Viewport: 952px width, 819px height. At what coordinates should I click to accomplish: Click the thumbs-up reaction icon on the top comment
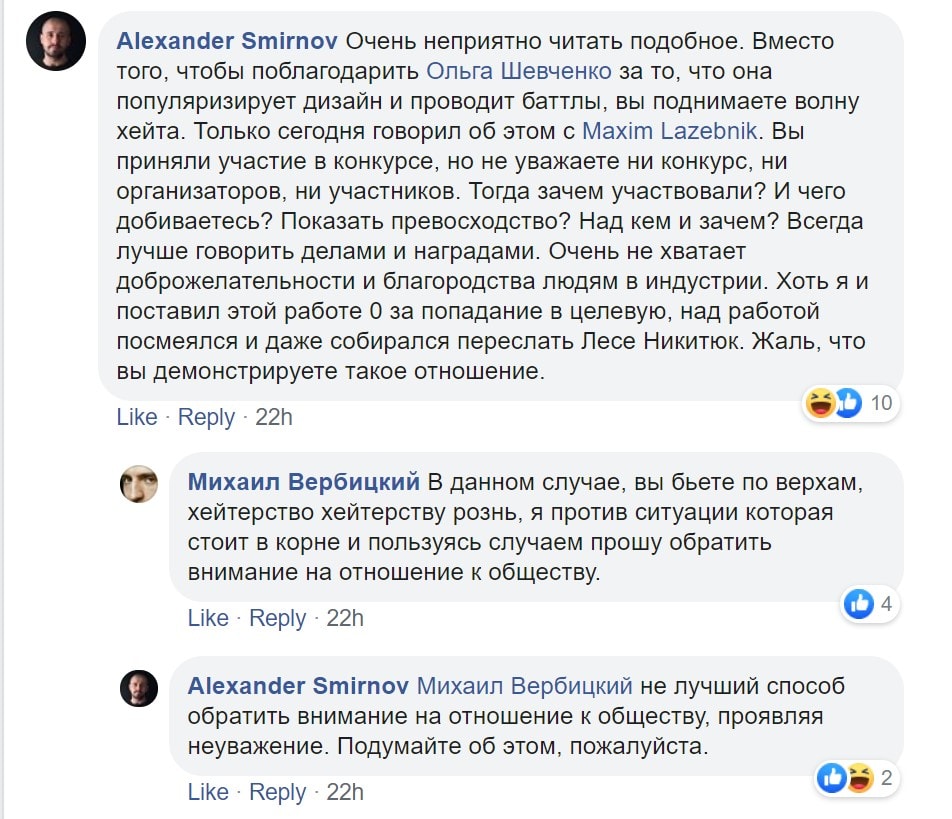pos(848,403)
